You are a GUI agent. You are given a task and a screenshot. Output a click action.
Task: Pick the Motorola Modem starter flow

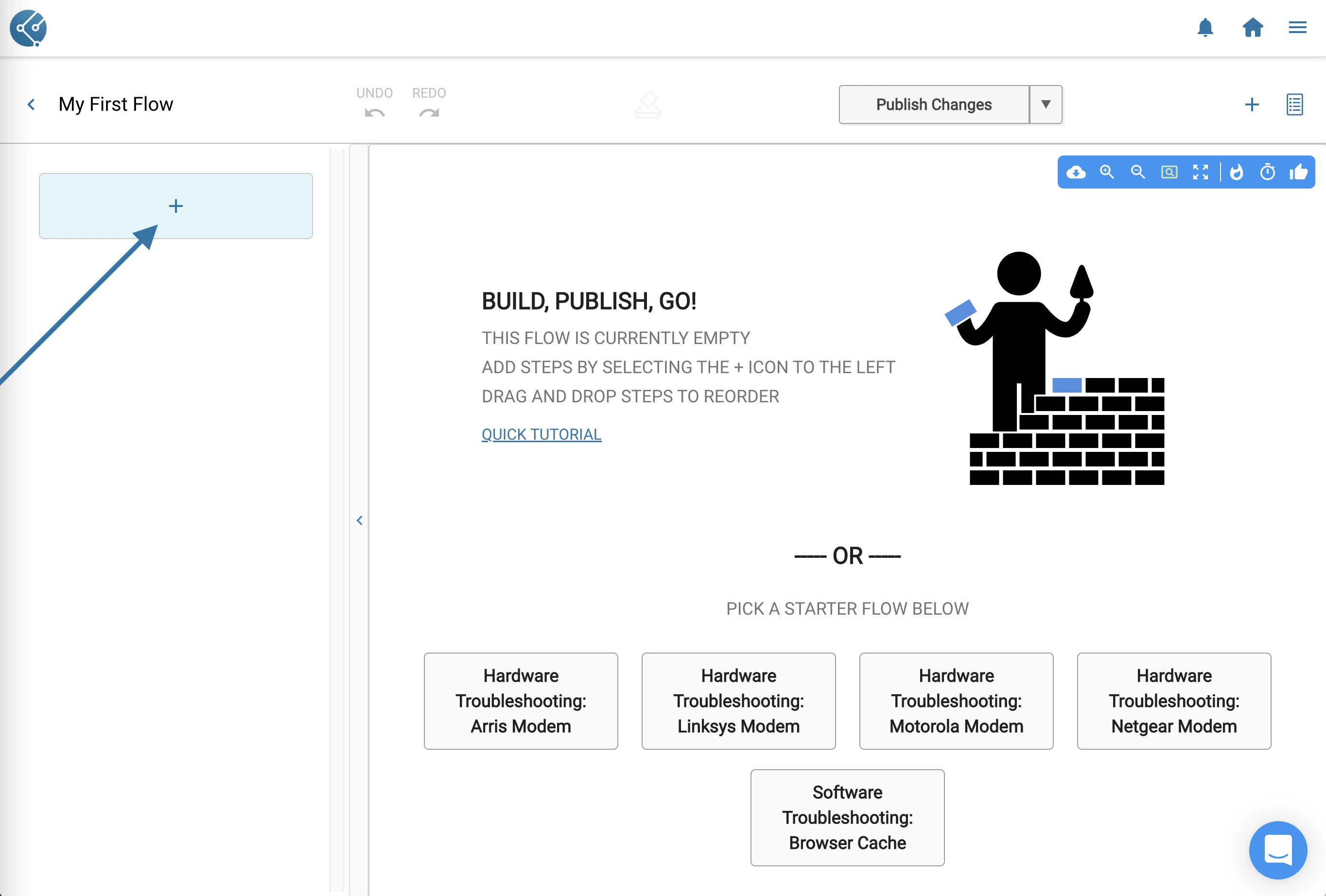tap(956, 701)
